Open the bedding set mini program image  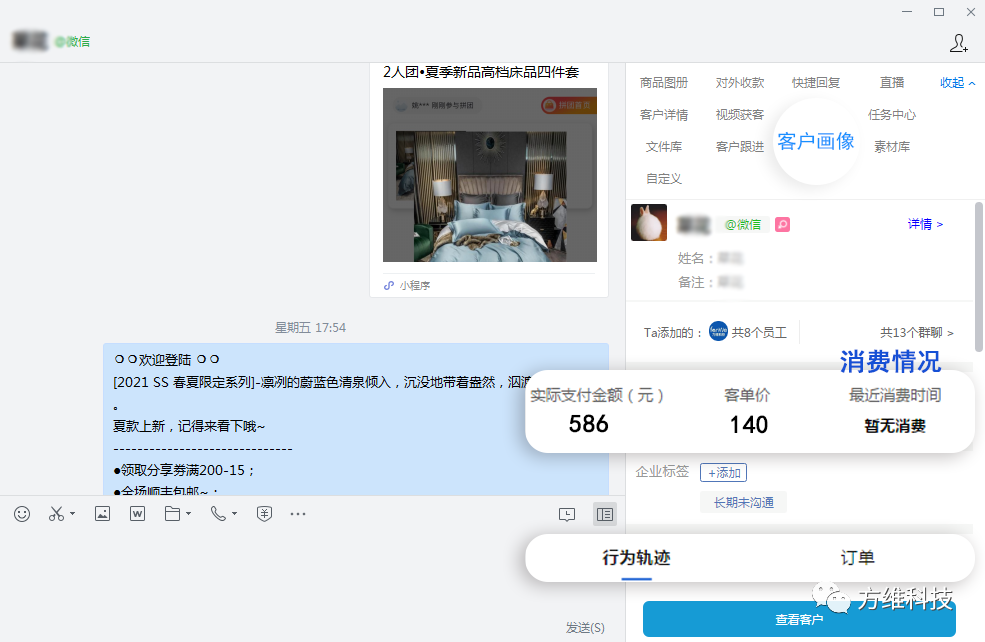click(x=489, y=175)
